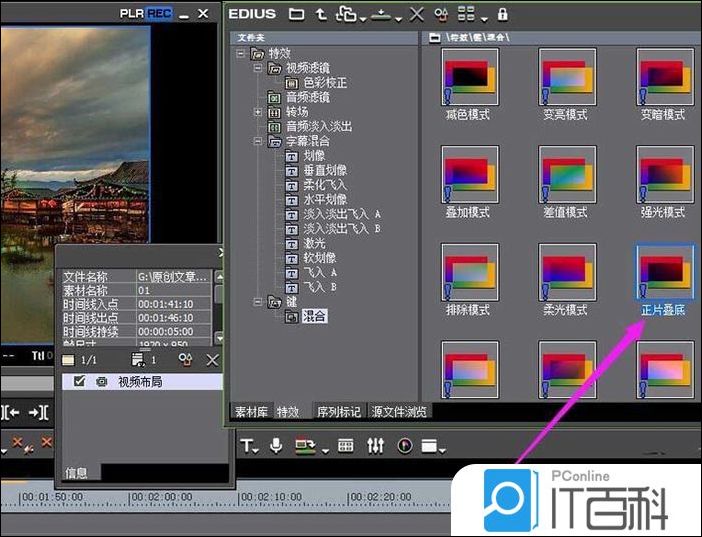Switch to the 源文件浏览 tab
Screen dimensions: 702x537
[x=399, y=411]
